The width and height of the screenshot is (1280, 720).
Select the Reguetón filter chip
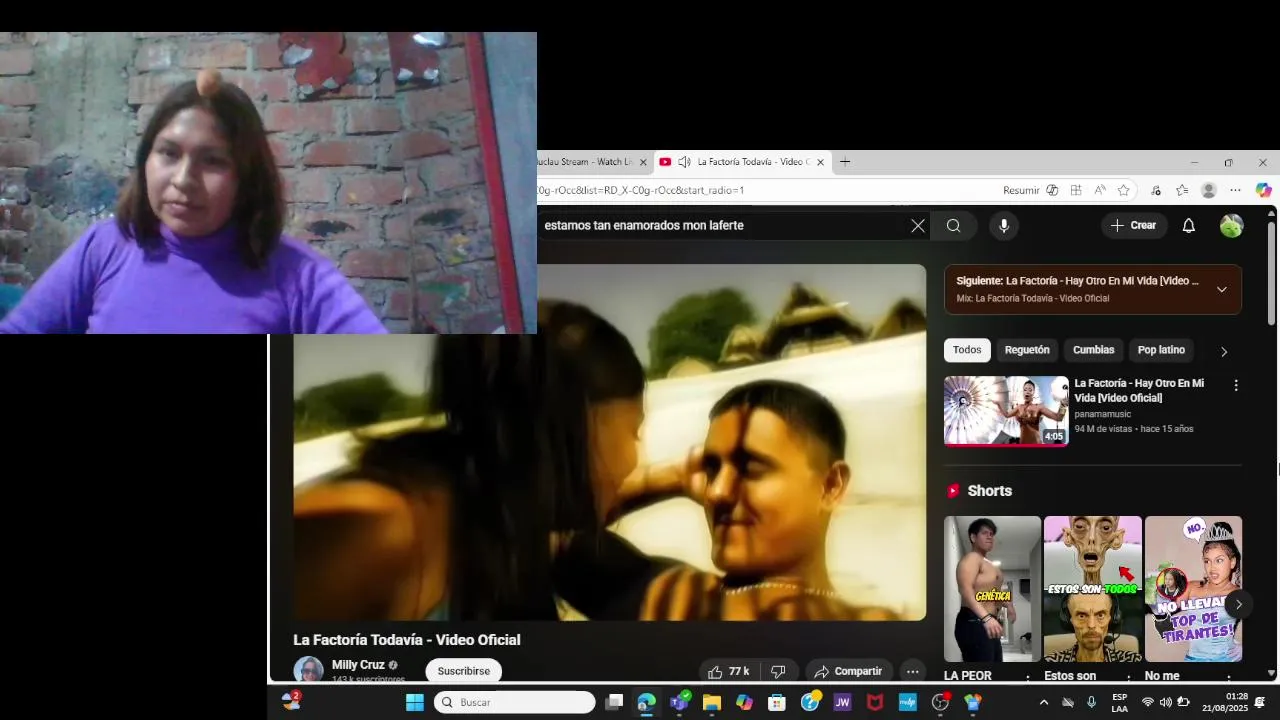coord(1027,350)
